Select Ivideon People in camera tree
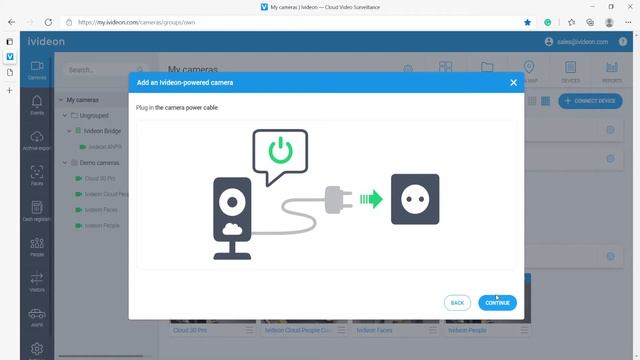Screen dimensions: 640x360 point(102,226)
